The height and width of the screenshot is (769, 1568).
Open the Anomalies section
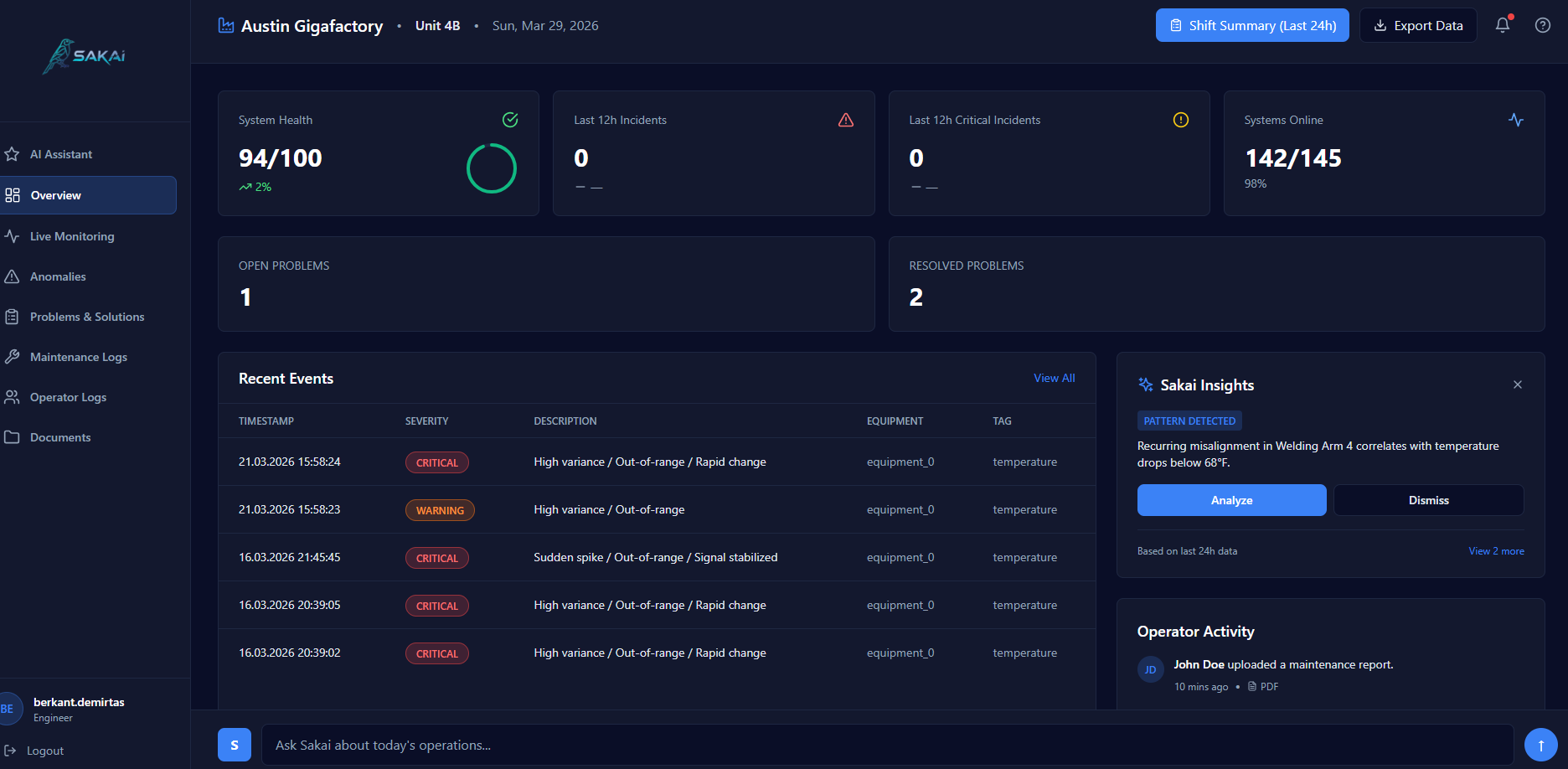pyautogui.click(x=58, y=276)
